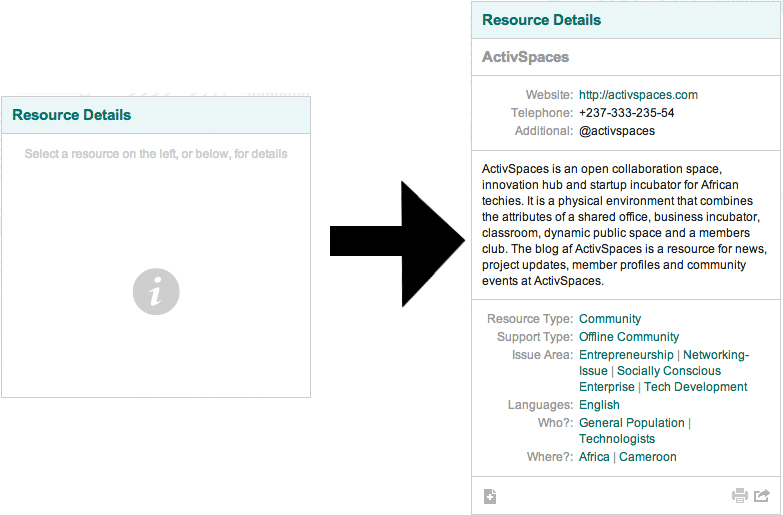Screen dimensions: 783x515
Task: Click the ActivSpaces description paragraph
Action: point(624,225)
